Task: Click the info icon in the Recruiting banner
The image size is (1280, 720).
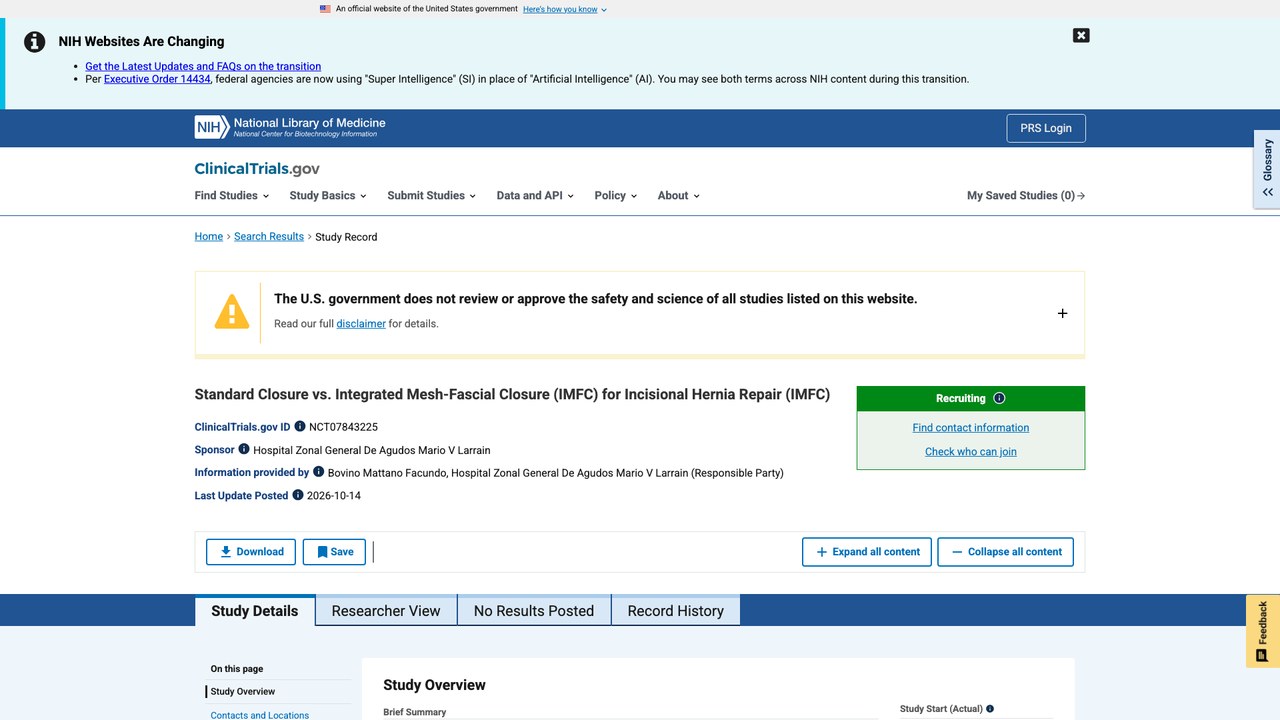Action: click(999, 398)
